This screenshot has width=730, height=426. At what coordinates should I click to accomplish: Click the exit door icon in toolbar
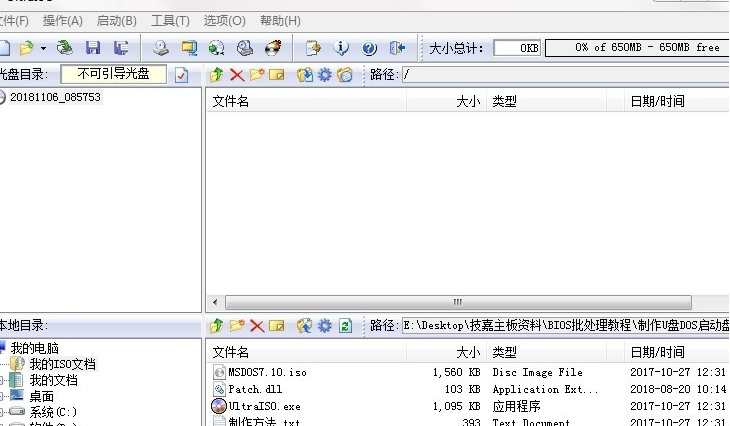tap(397, 47)
